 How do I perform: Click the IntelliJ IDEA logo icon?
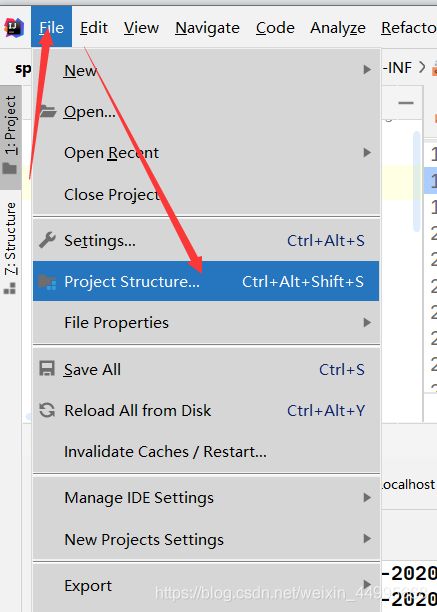(x=14, y=28)
